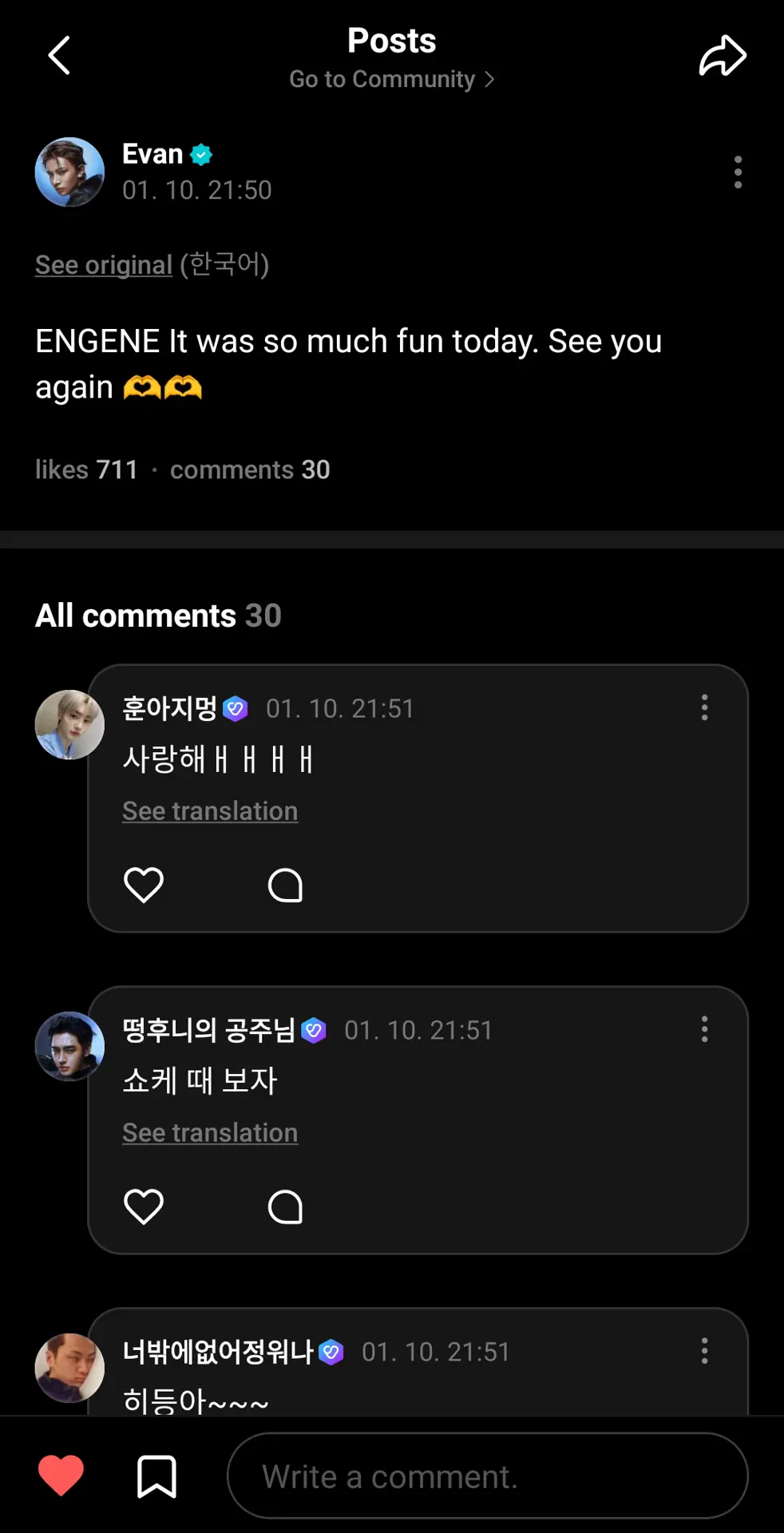Click the See original link

tap(104, 265)
